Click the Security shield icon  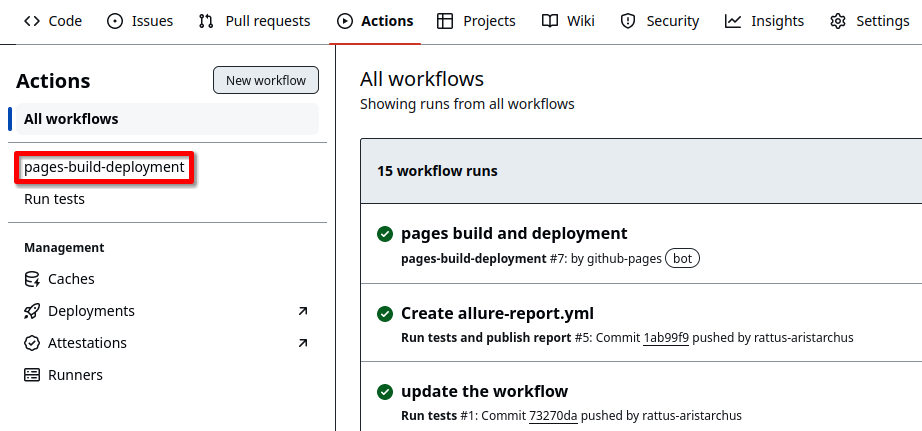(629, 21)
